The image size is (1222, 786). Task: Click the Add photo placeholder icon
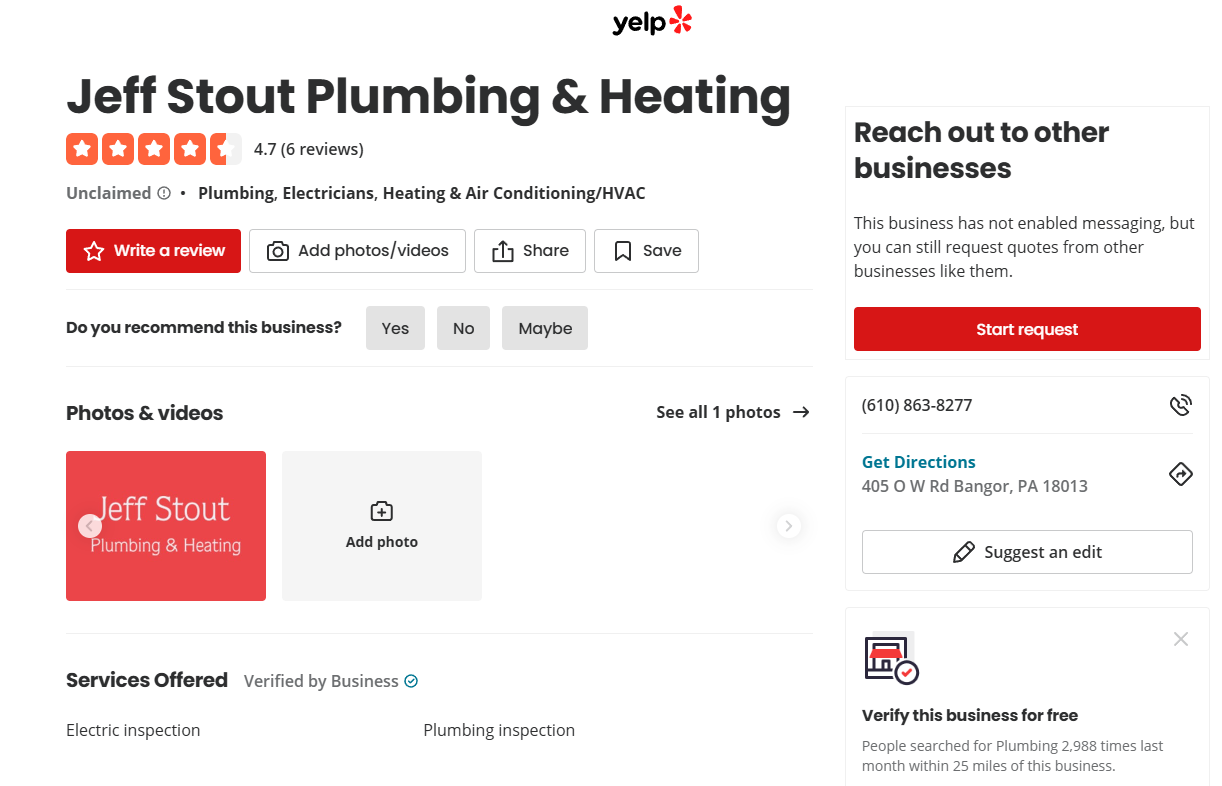point(381,510)
